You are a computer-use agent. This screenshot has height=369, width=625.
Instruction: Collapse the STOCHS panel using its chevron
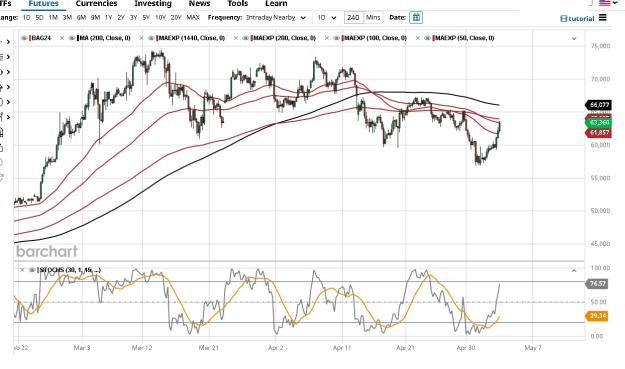[x=574, y=271]
